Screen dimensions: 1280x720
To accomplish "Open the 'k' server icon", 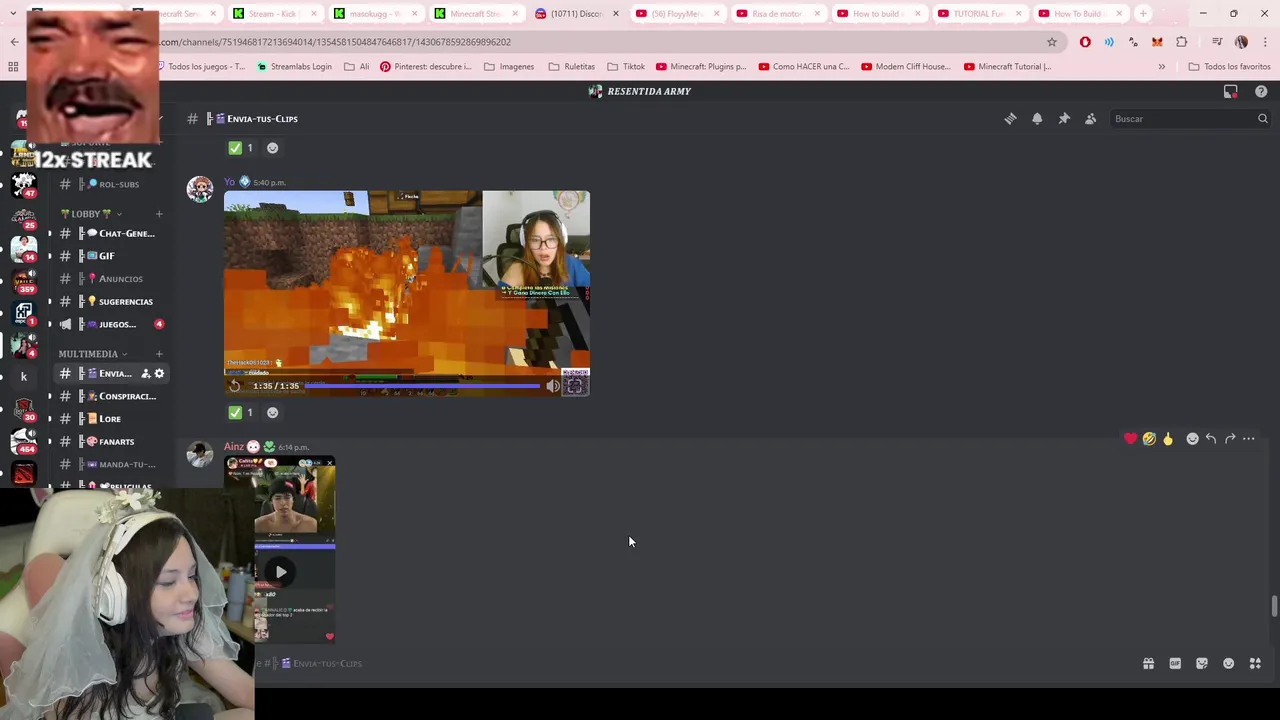I will pos(23,377).
